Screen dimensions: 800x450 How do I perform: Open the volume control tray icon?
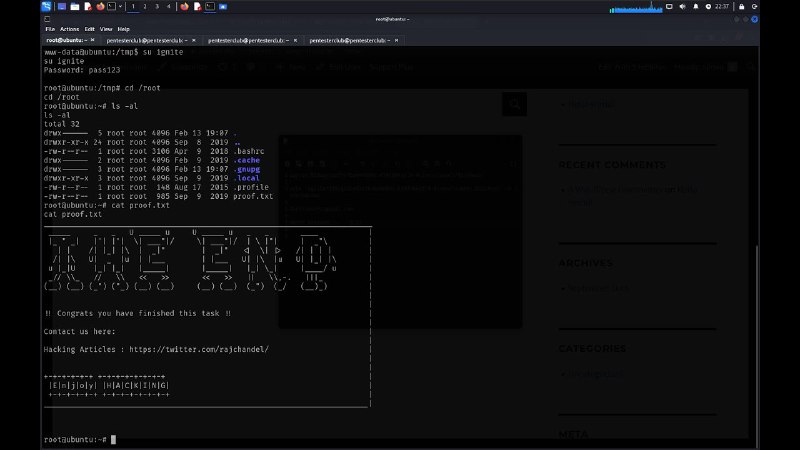pos(683,7)
